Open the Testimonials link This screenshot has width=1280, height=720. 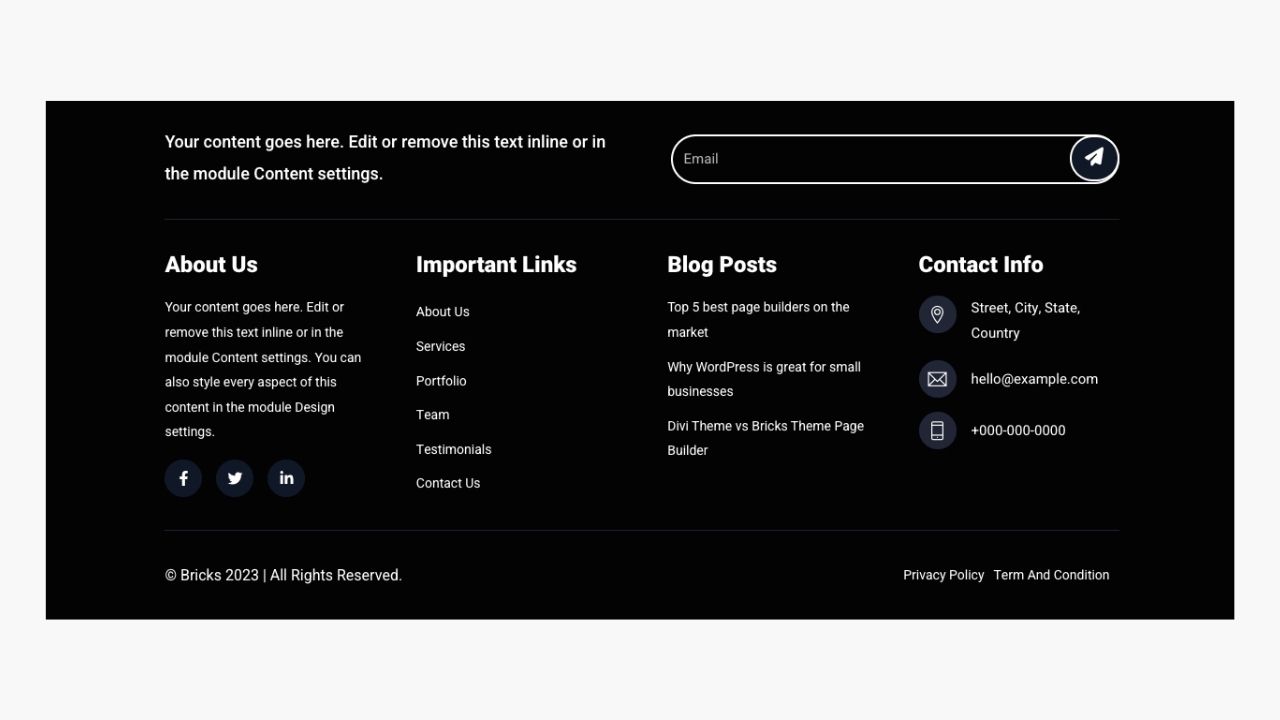[453, 450]
